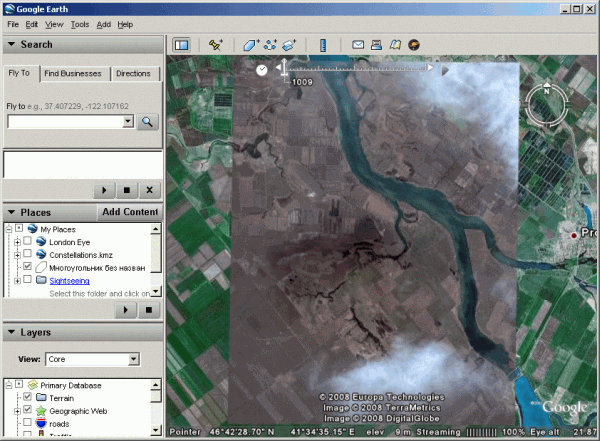
Task: Switch to Sky view planet icon
Action: (x=414, y=45)
